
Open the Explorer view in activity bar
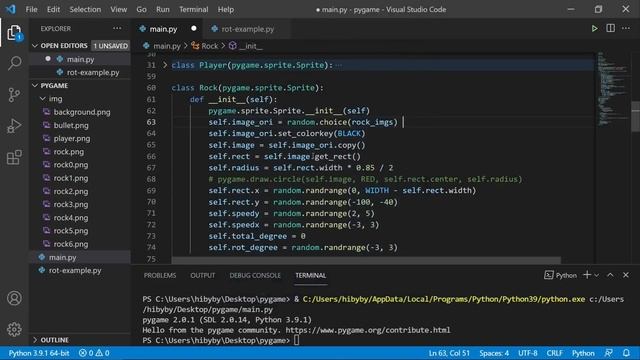coord(14,33)
